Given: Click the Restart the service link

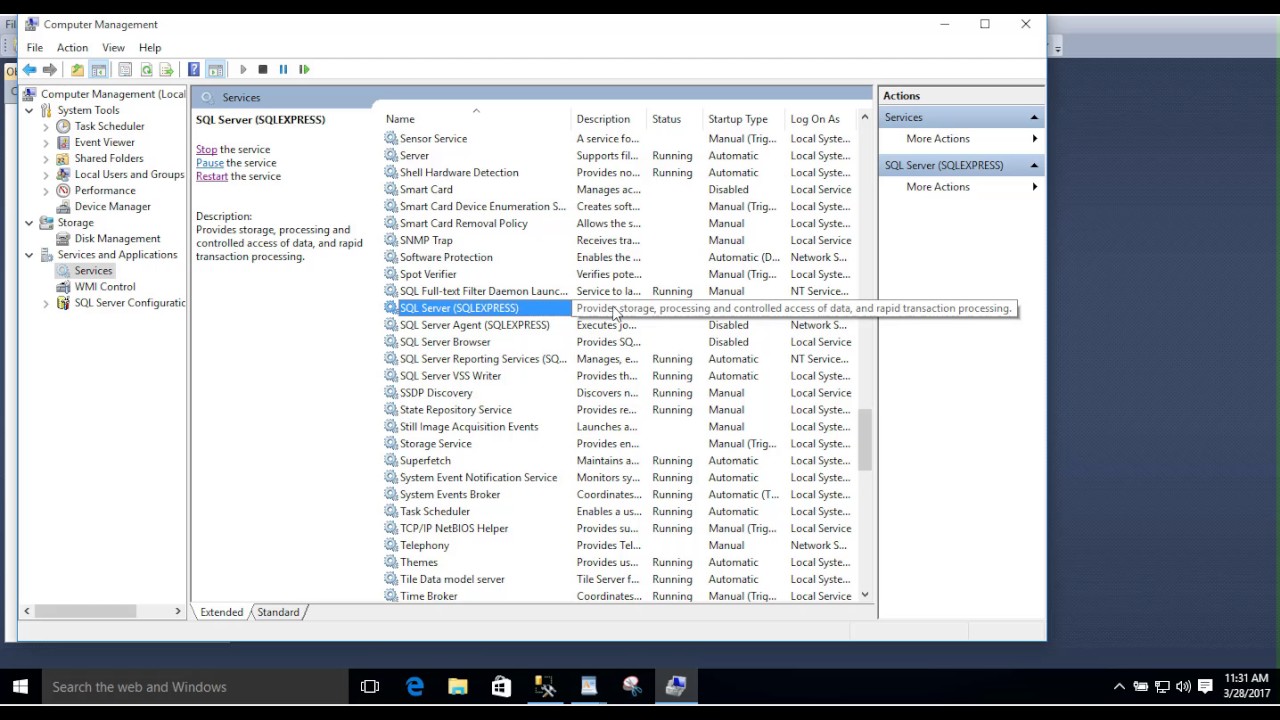Looking at the screenshot, I should click(212, 176).
